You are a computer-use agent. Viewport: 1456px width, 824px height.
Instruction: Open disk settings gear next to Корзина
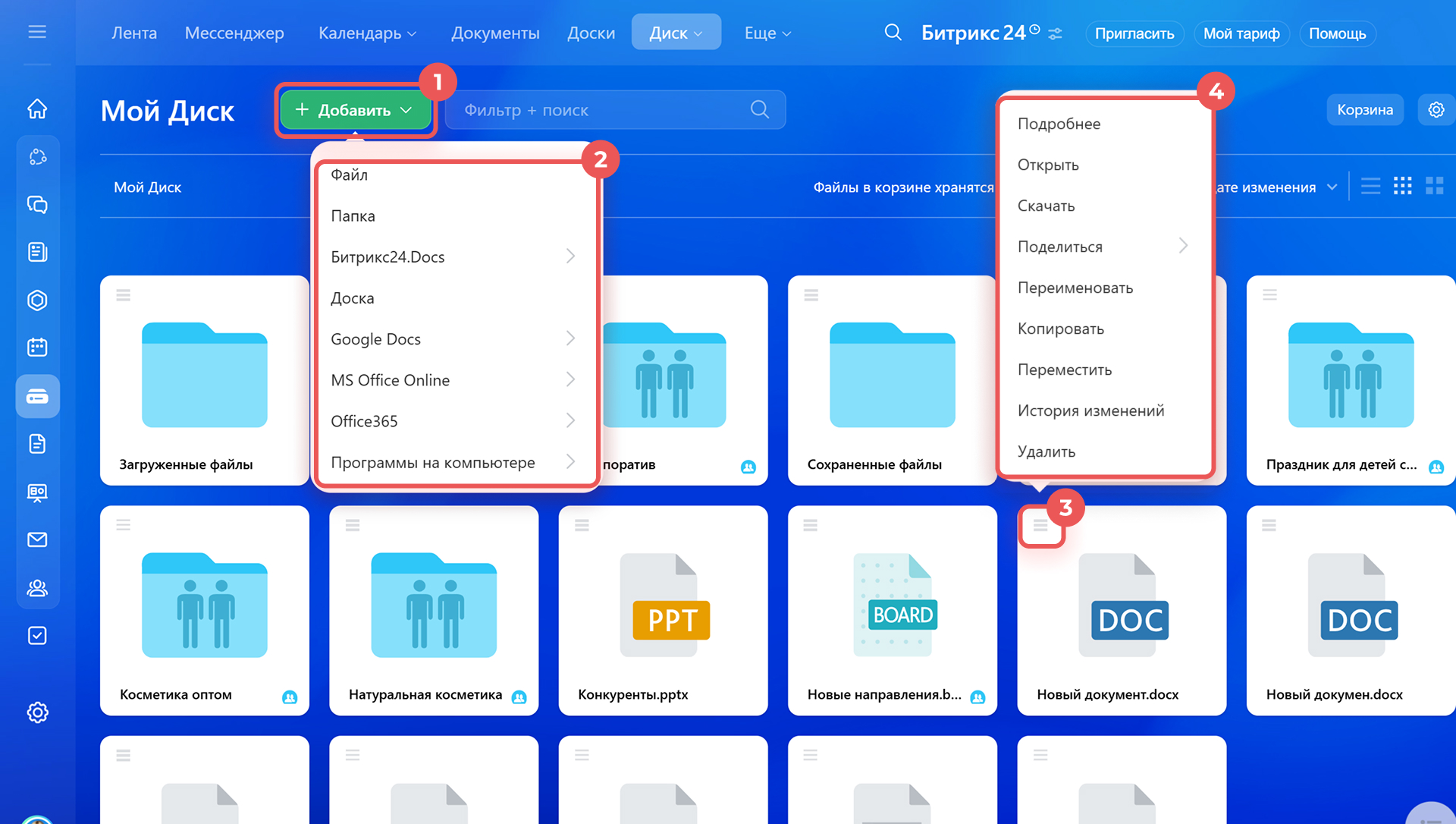pyautogui.click(x=1436, y=110)
